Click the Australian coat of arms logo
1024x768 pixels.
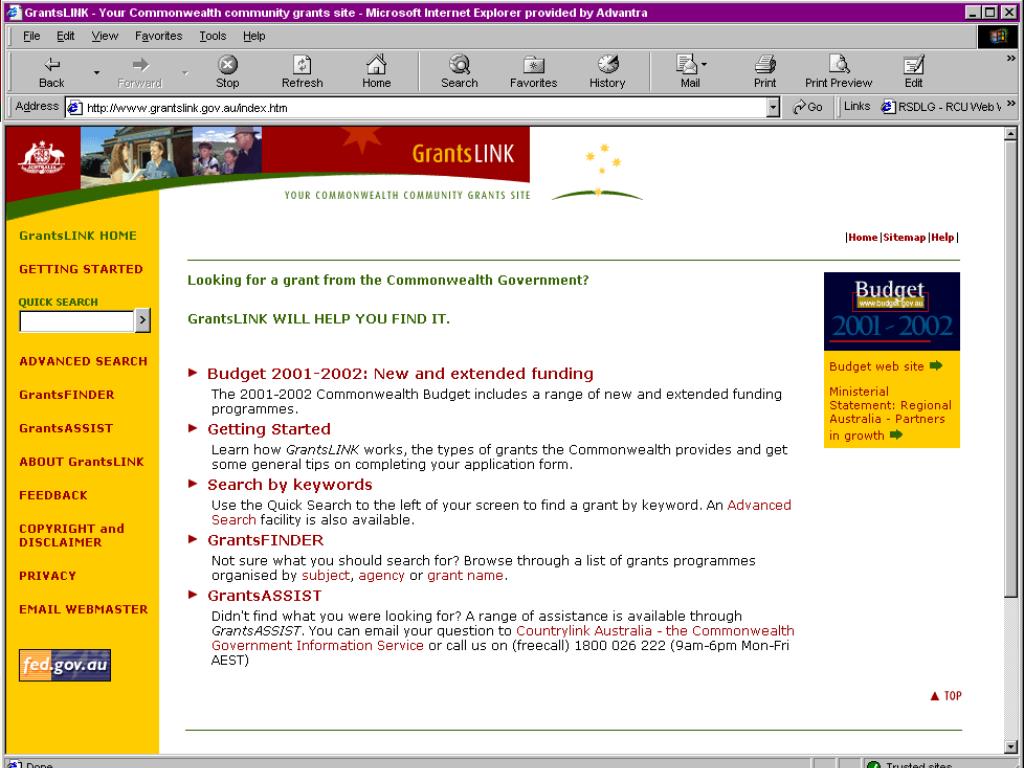click(42, 158)
